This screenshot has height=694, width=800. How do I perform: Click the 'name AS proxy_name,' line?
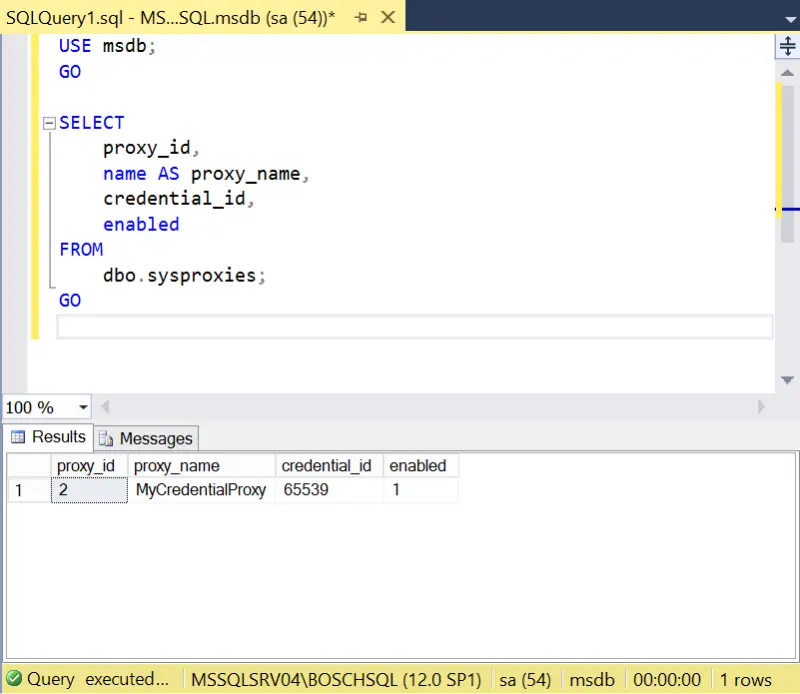[x=206, y=174]
